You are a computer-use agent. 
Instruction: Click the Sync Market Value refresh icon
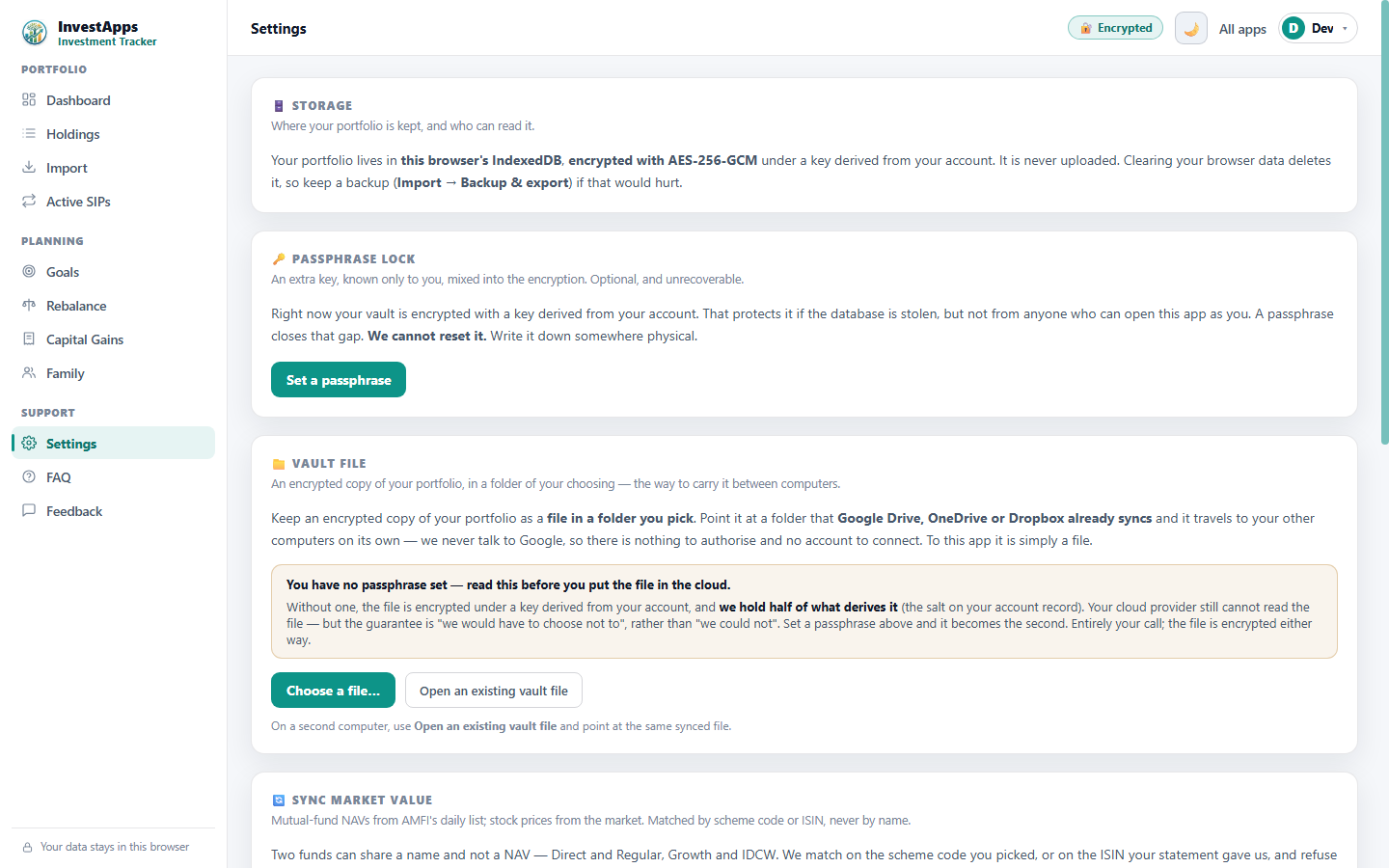click(x=279, y=800)
